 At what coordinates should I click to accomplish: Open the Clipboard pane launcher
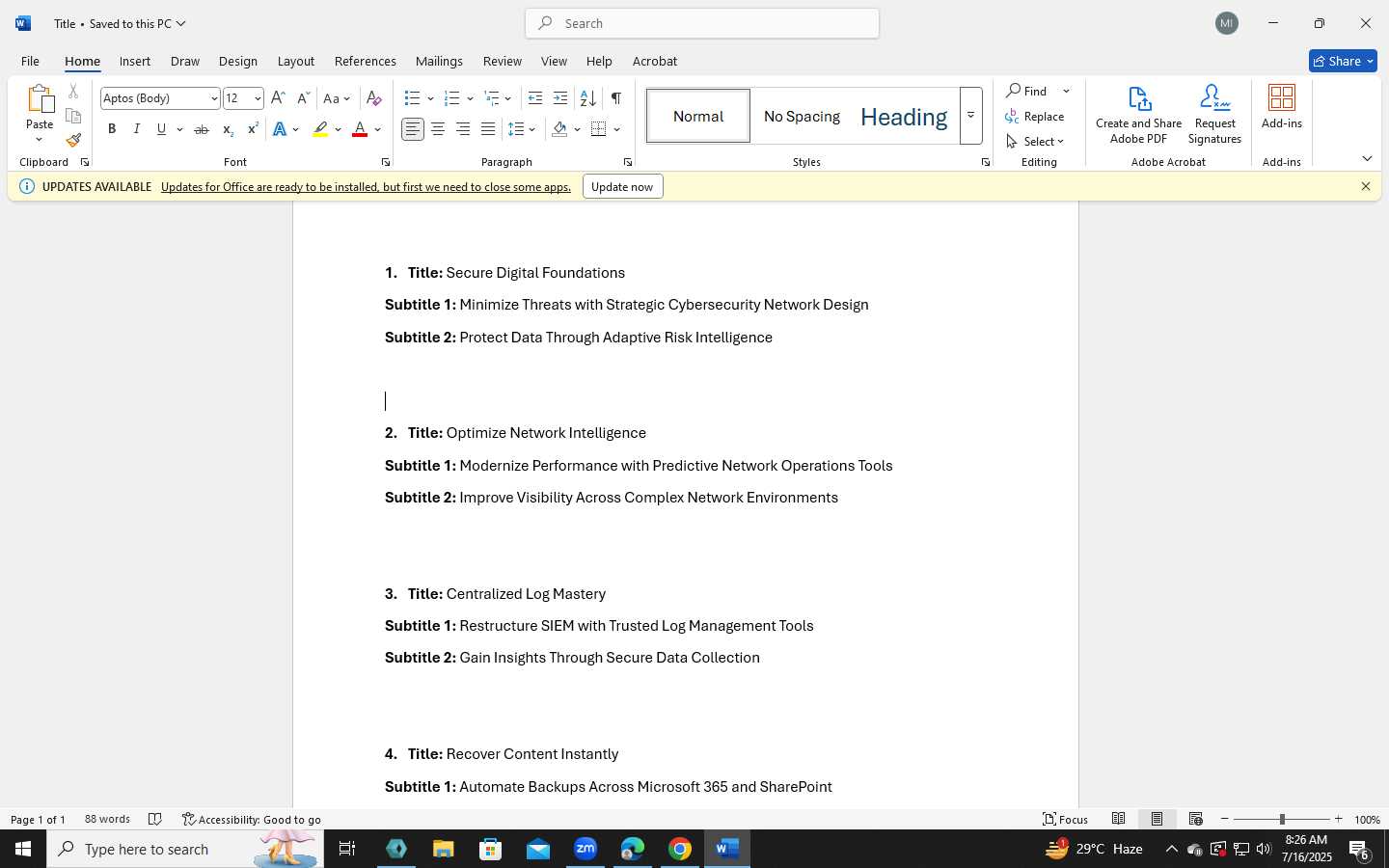[x=85, y=162]
